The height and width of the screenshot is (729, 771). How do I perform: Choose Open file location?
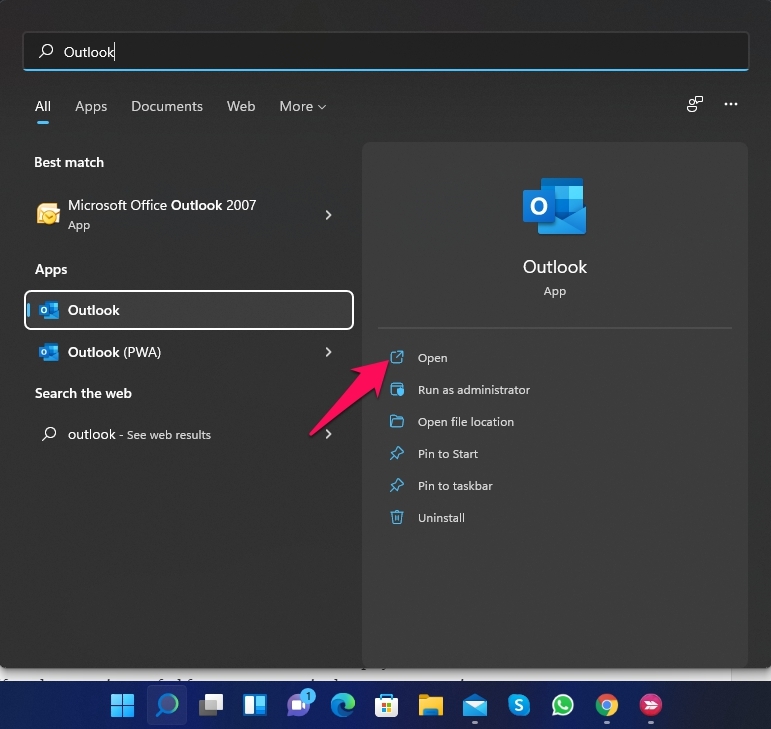(x=465, y=422)
